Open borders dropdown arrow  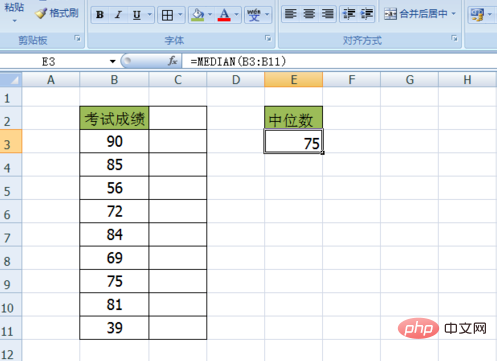180,15
